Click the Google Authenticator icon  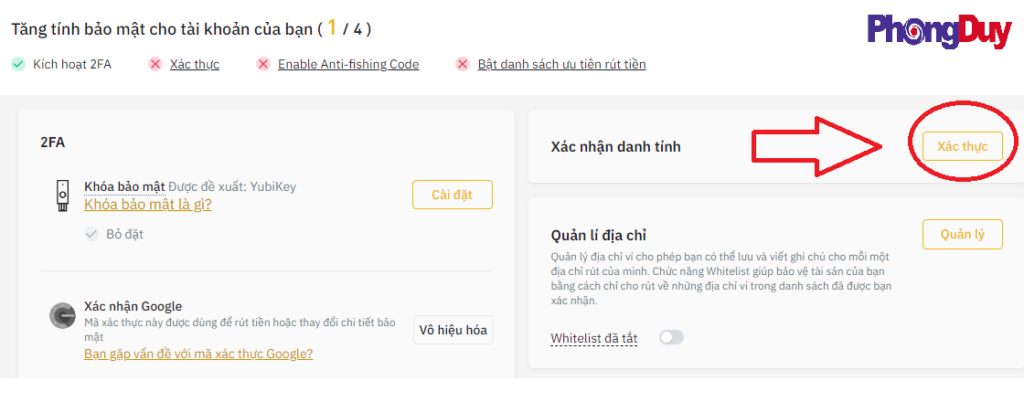point(62,316)
